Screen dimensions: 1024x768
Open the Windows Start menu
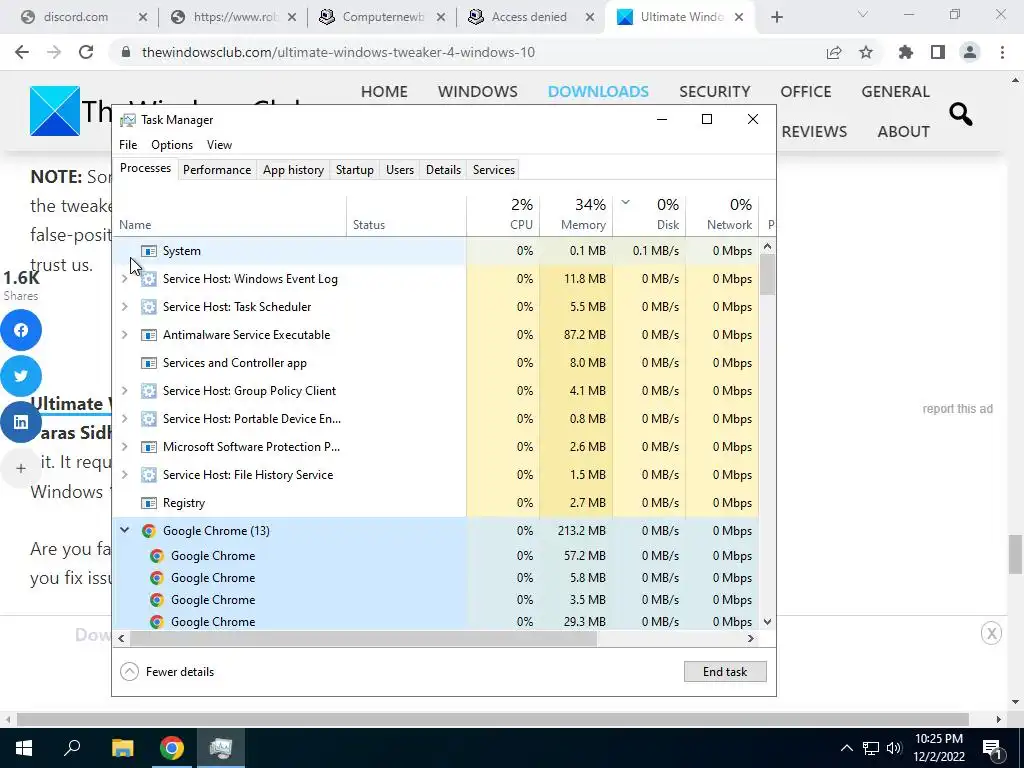click(x=24, y=748)
